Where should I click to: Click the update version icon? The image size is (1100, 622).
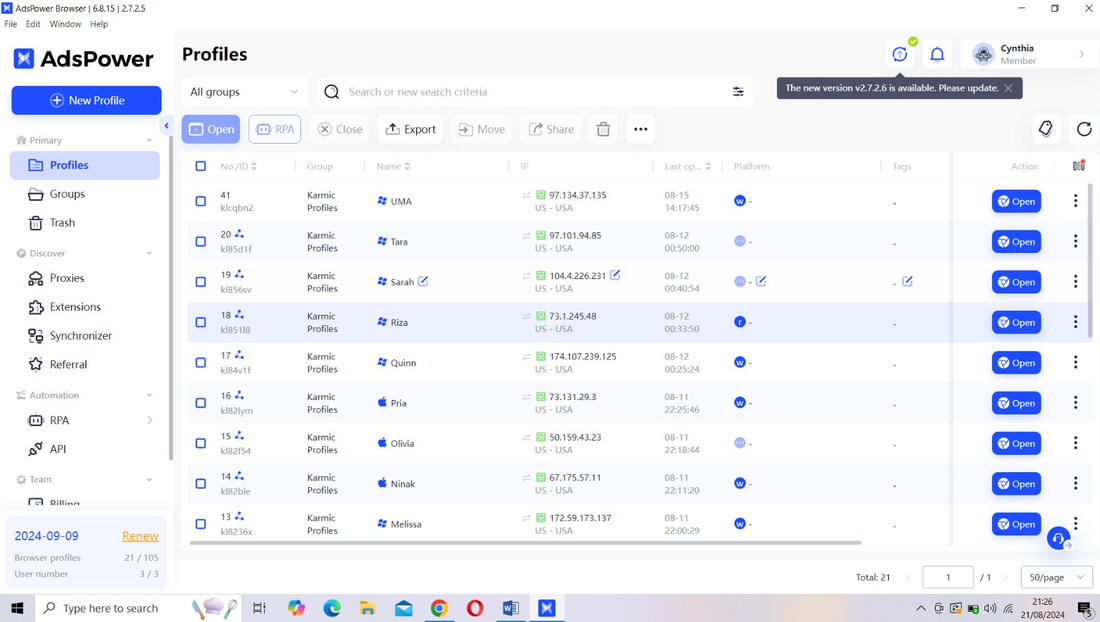(x=900, y=54)
